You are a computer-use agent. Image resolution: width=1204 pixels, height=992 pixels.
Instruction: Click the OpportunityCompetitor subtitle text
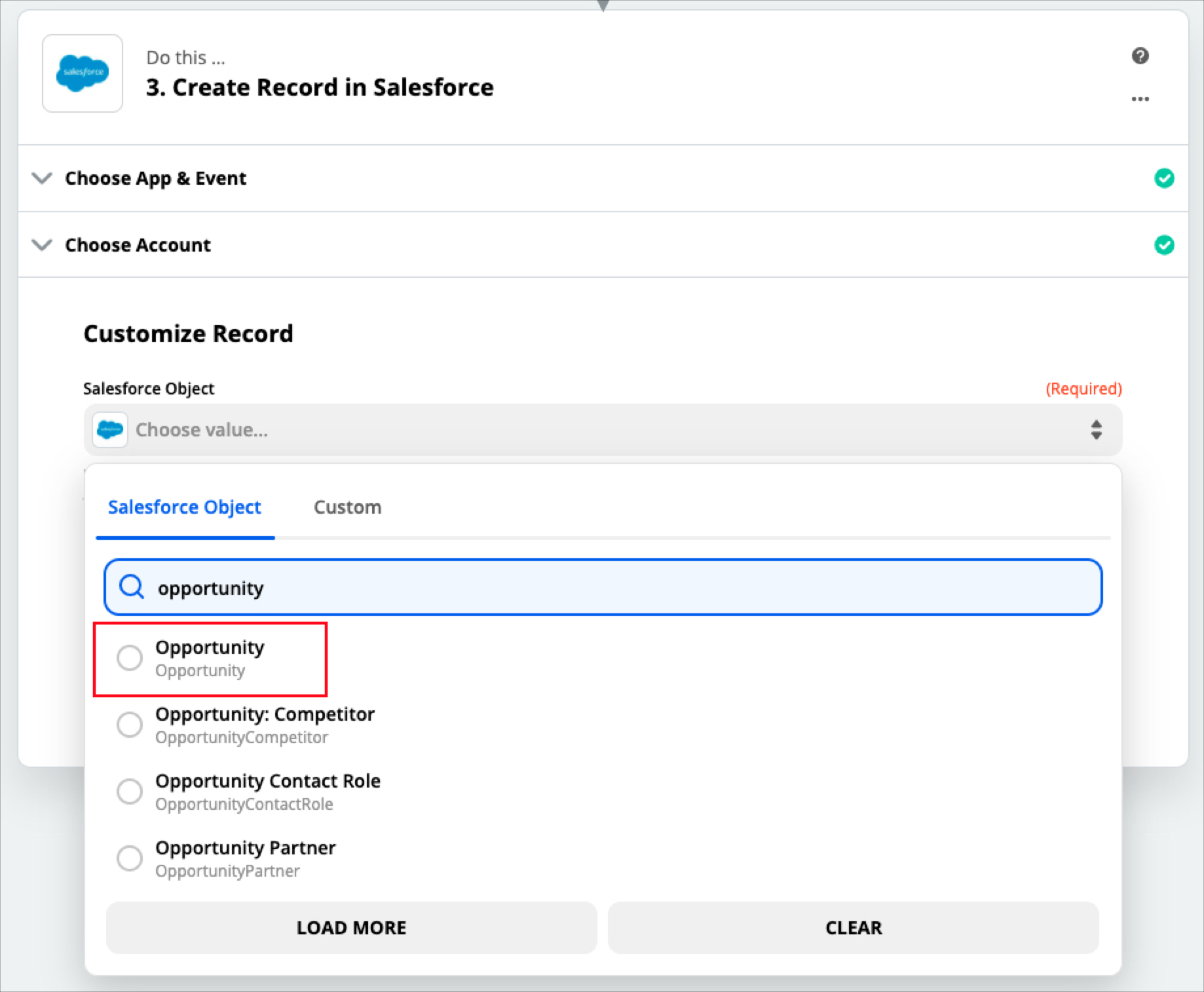point(242,738)
